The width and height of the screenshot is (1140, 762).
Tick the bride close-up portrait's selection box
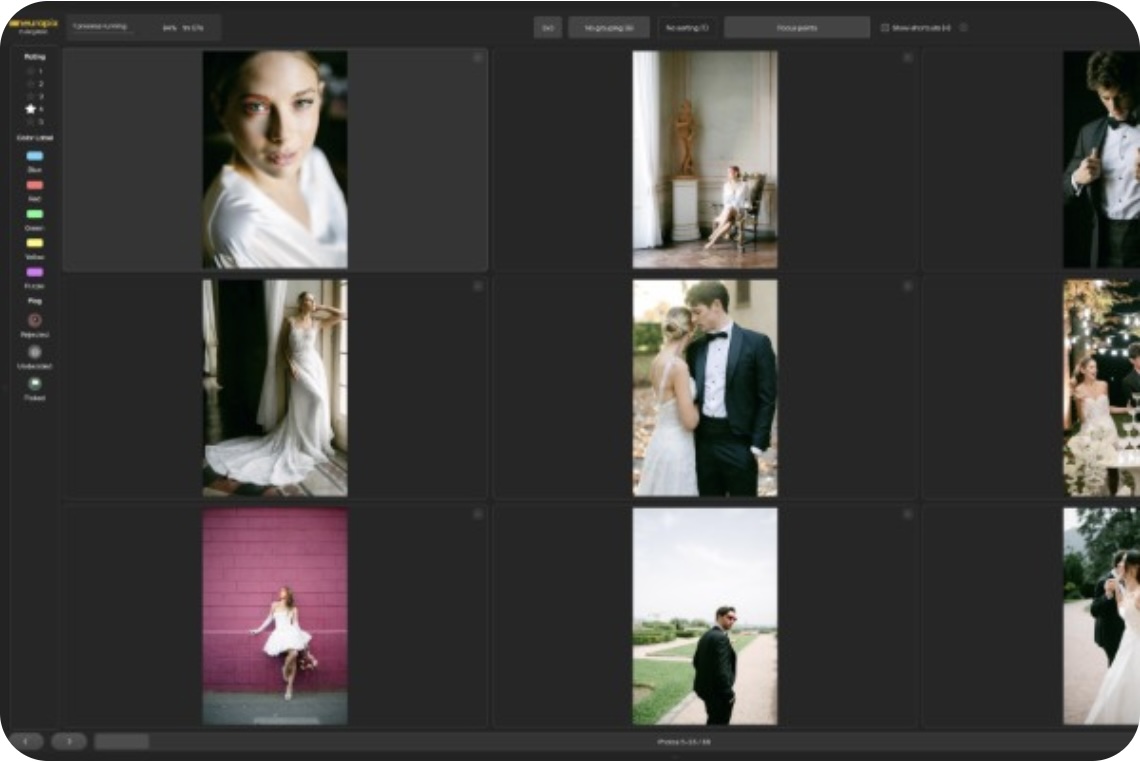coord(477,58)
